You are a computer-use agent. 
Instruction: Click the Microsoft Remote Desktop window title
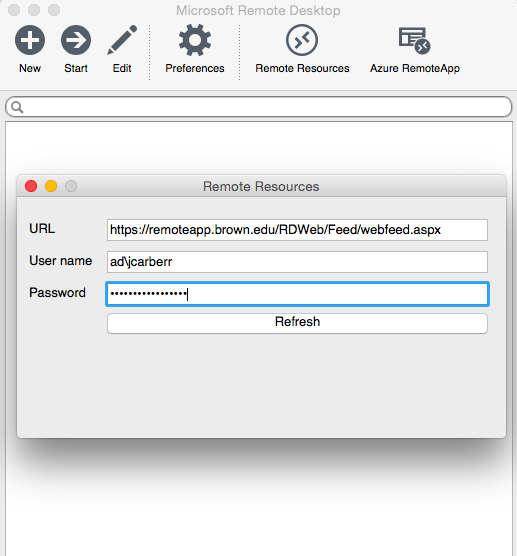pos(258,10)
